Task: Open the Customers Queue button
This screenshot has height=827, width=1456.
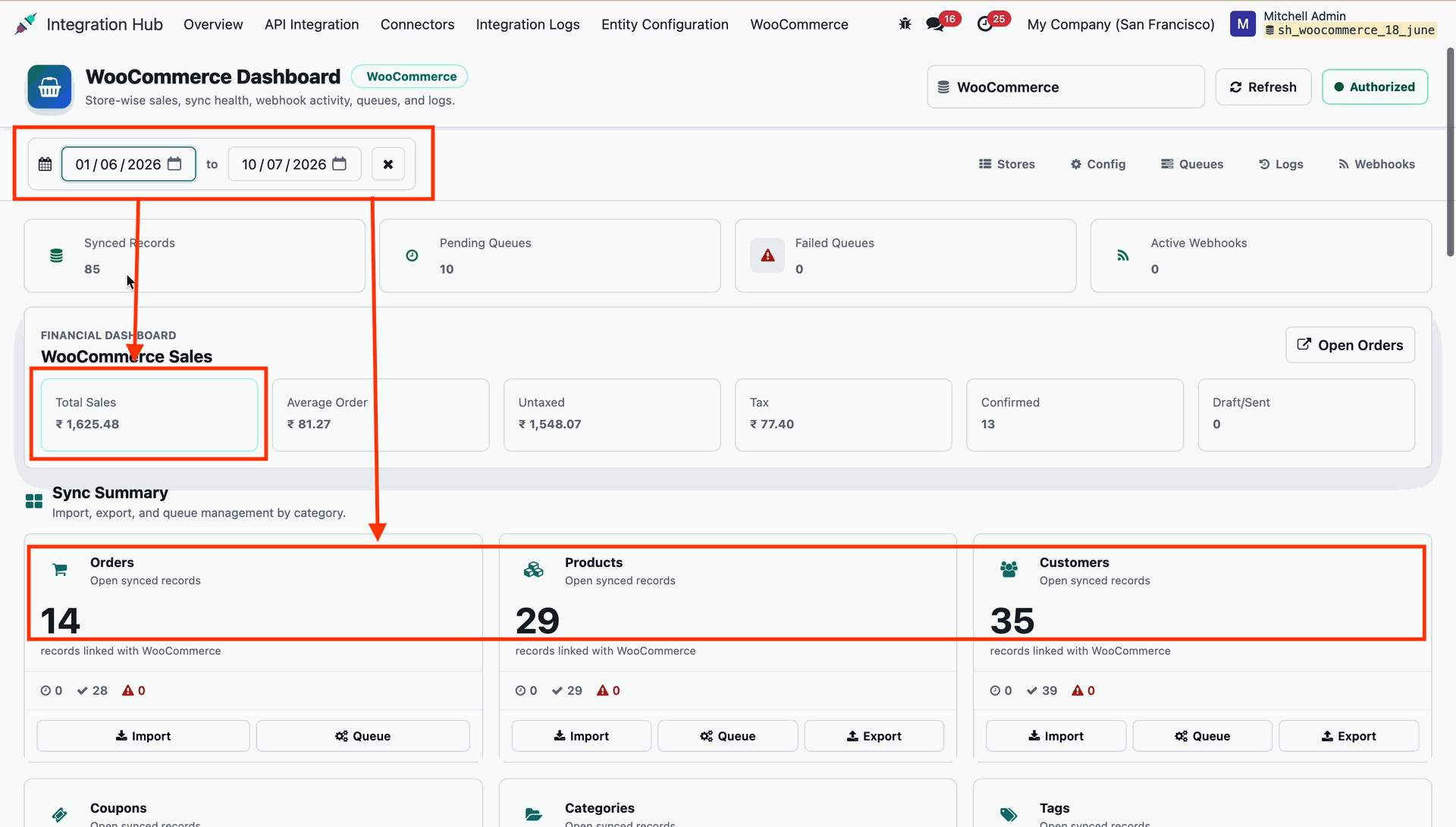Action: 1203,736
